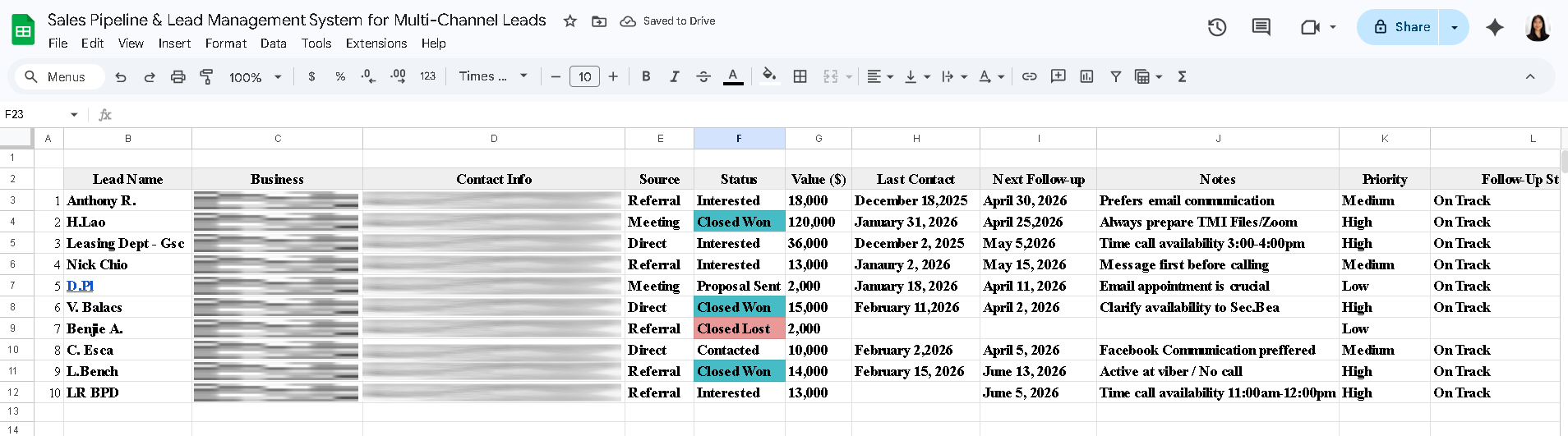Select the Lead Name header cell

pyautogui.click(x=127, y=179)
